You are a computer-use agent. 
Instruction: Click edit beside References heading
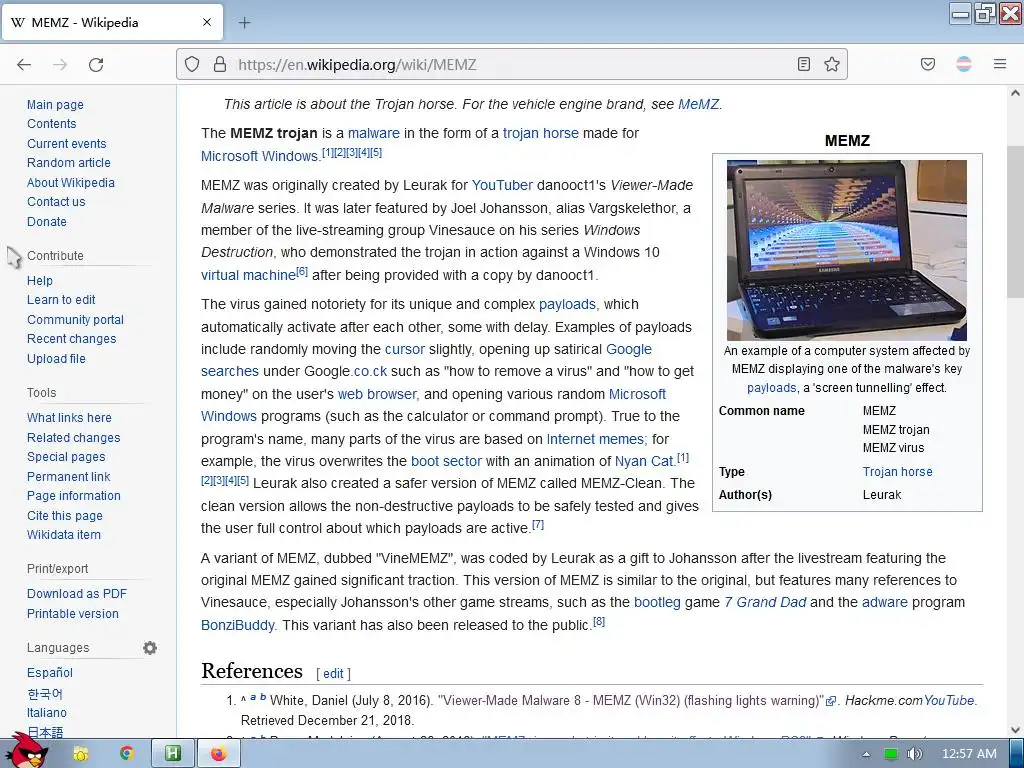[x=333, y=673]
